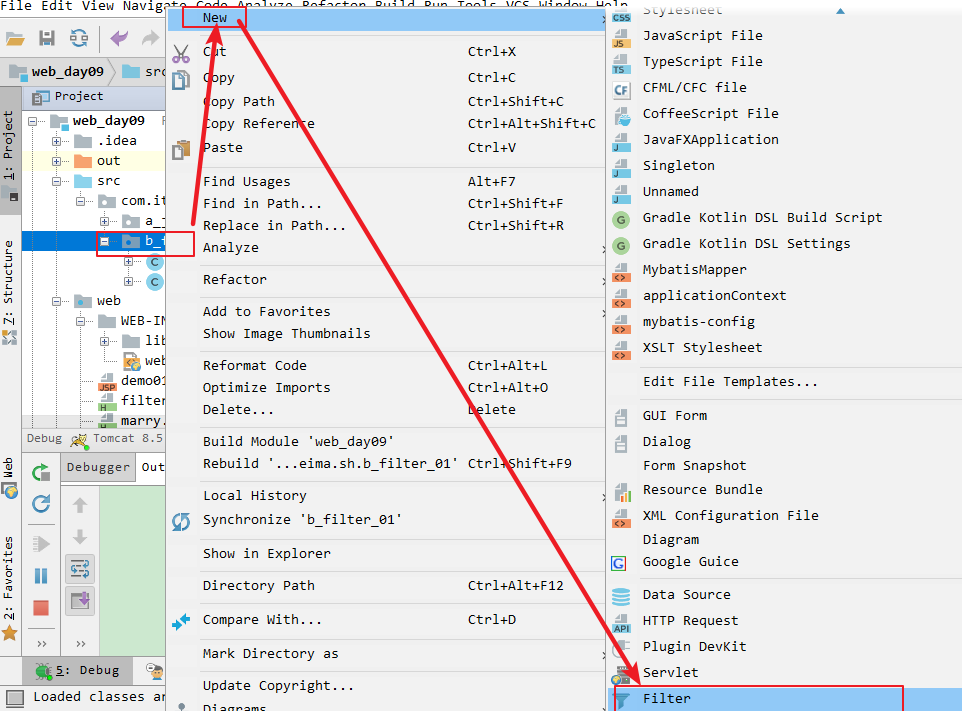Click the scissors Cut icon
Image resolution: width=962 pixels, height=711 pixels.
(x=181, y=53)
